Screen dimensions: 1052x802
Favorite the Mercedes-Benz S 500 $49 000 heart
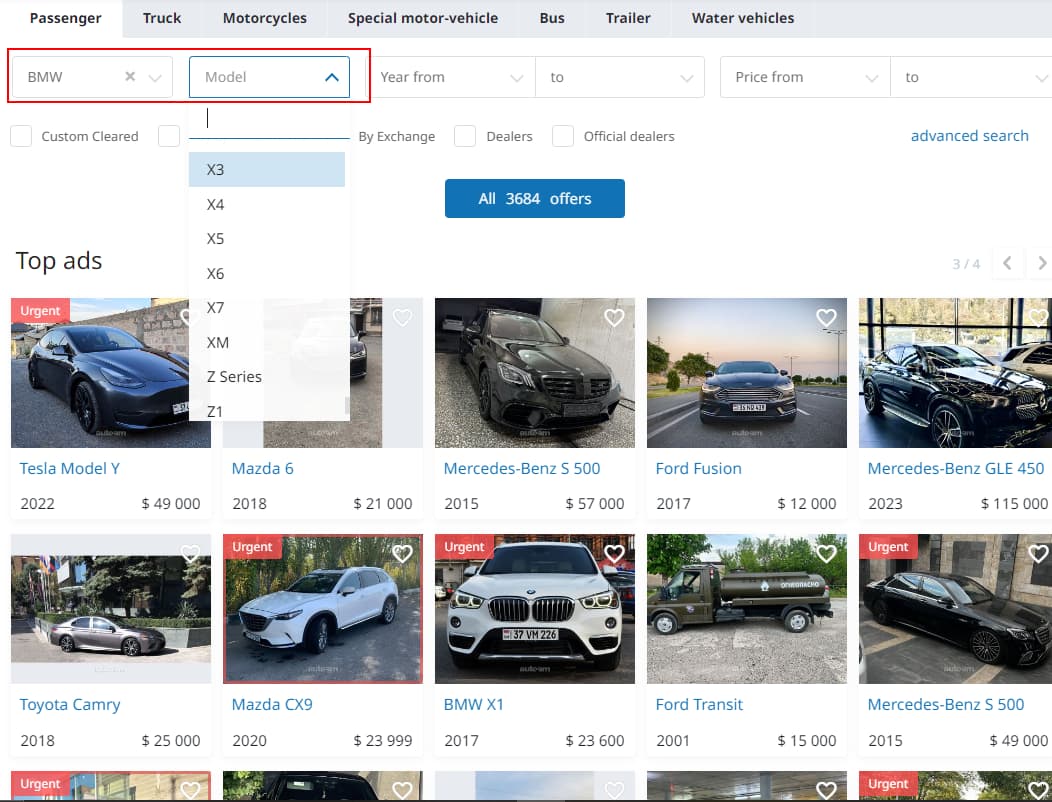point(1038,554)
